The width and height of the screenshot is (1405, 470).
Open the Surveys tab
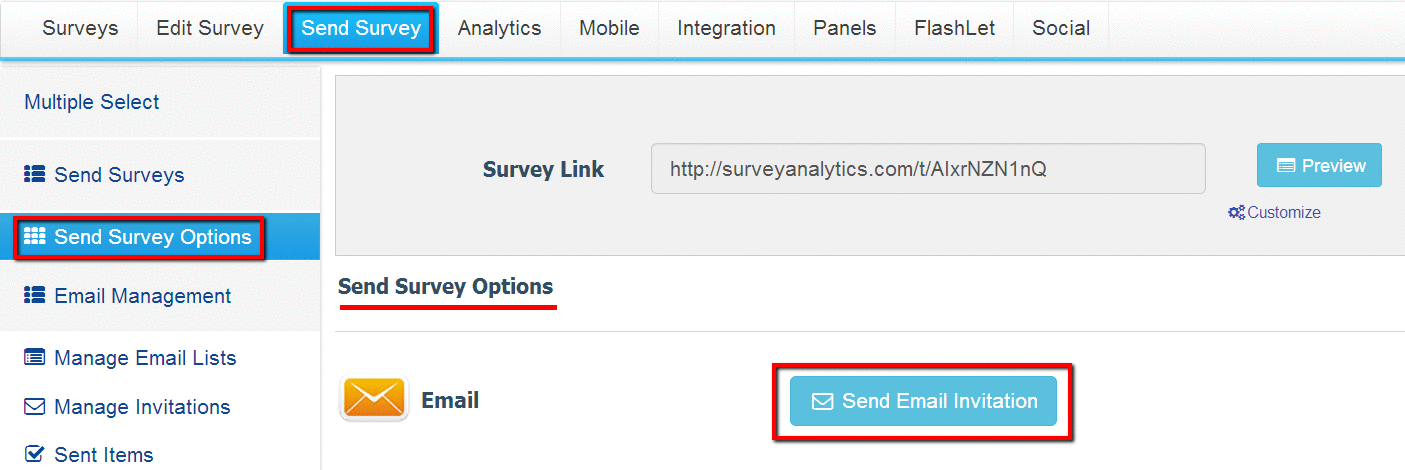(80, 29)
